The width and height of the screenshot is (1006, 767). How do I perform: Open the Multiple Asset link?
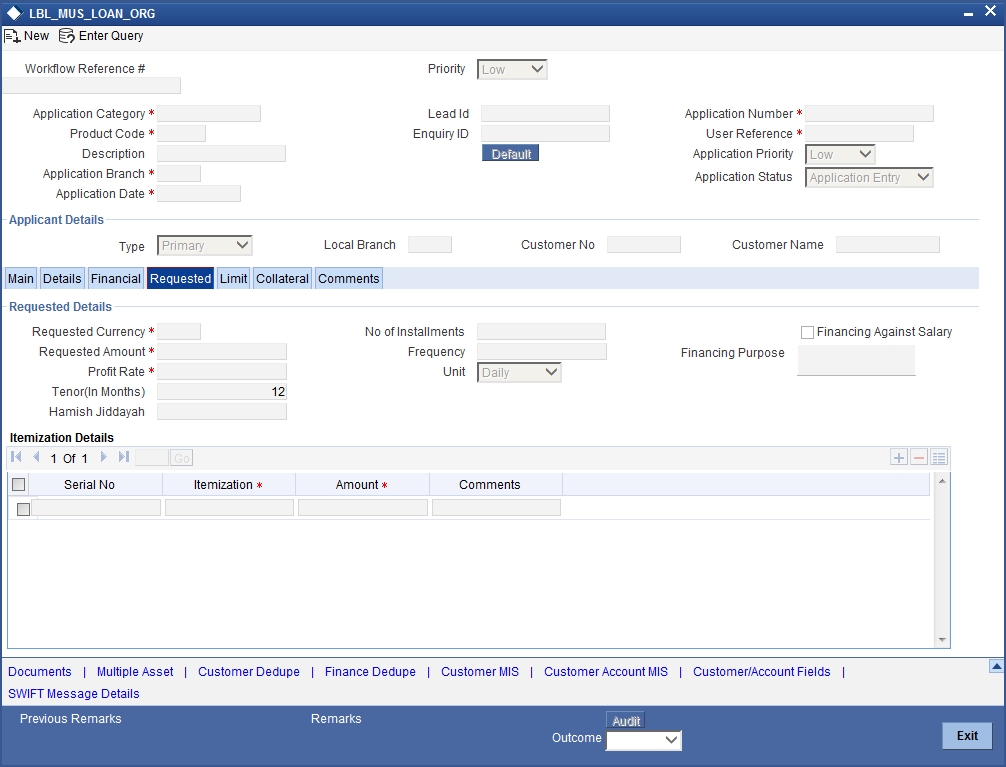(135, 671)
